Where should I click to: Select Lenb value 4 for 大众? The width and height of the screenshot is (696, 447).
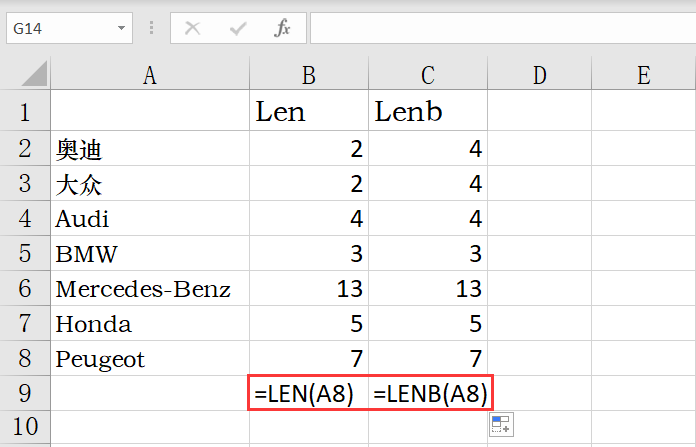(x=428, y=183)
